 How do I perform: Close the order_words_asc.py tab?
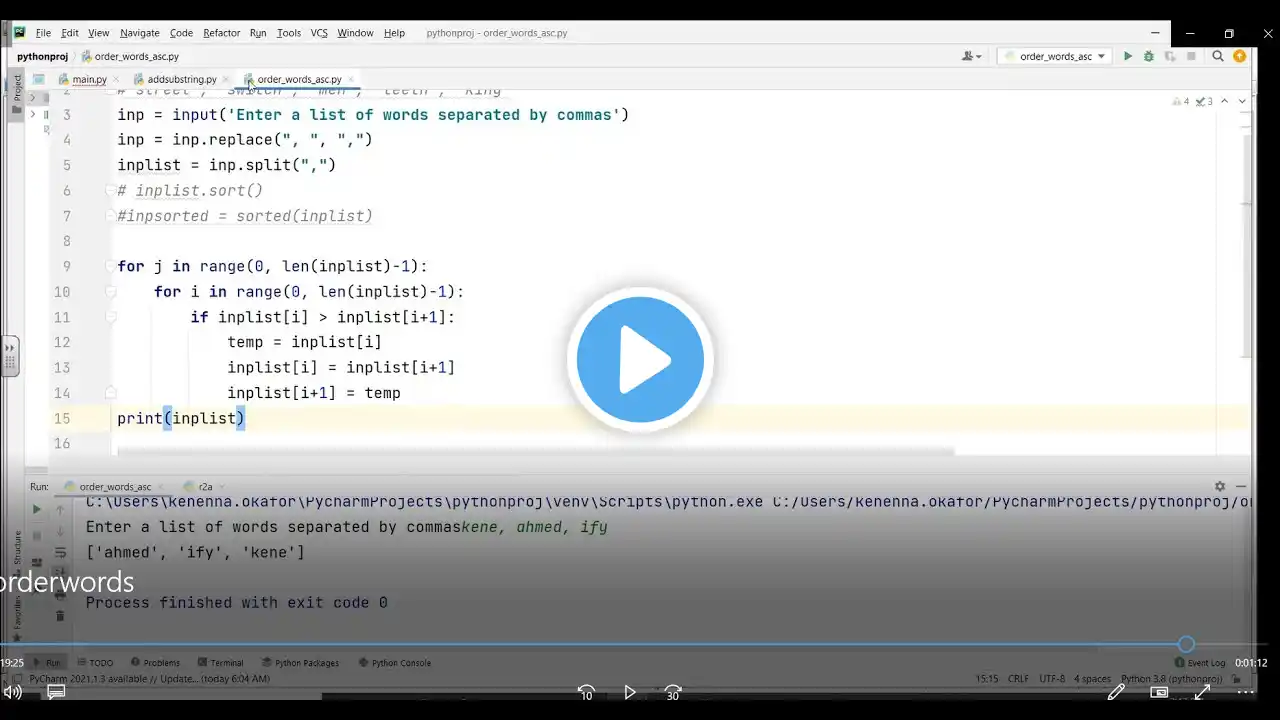click(351, 79)
